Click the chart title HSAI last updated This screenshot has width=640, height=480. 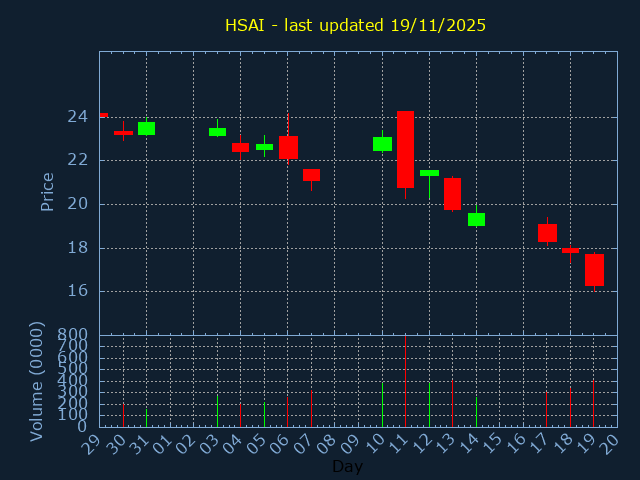[355, 25]
